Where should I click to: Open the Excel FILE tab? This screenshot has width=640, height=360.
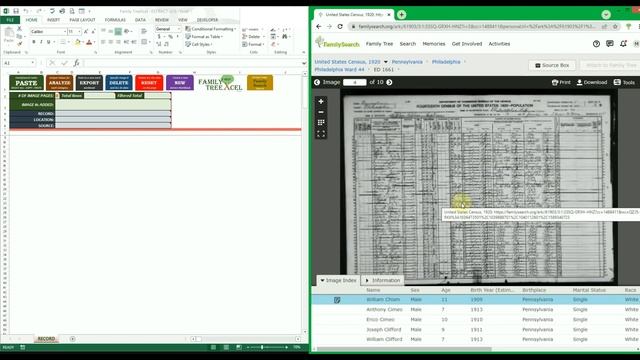(10, 20)
